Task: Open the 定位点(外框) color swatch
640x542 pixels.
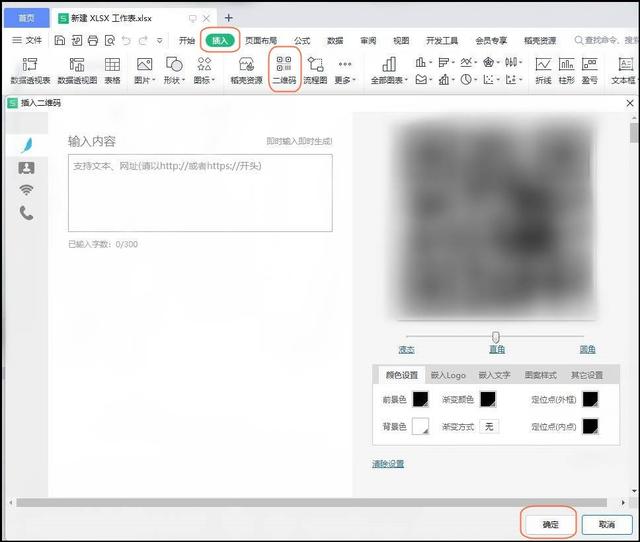Action: [x=590, y=399]
